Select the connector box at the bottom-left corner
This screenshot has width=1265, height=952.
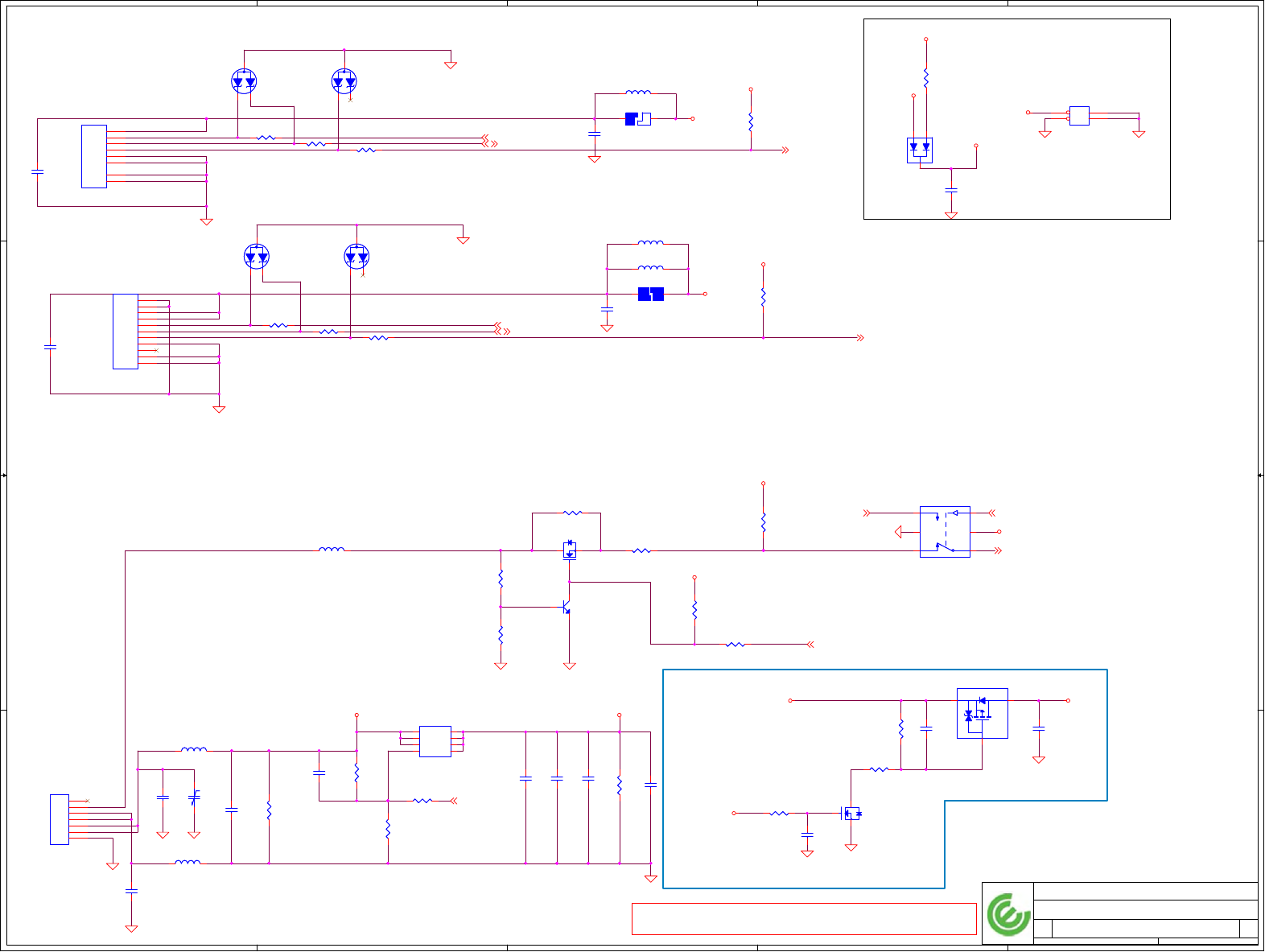tap(60, 819)
